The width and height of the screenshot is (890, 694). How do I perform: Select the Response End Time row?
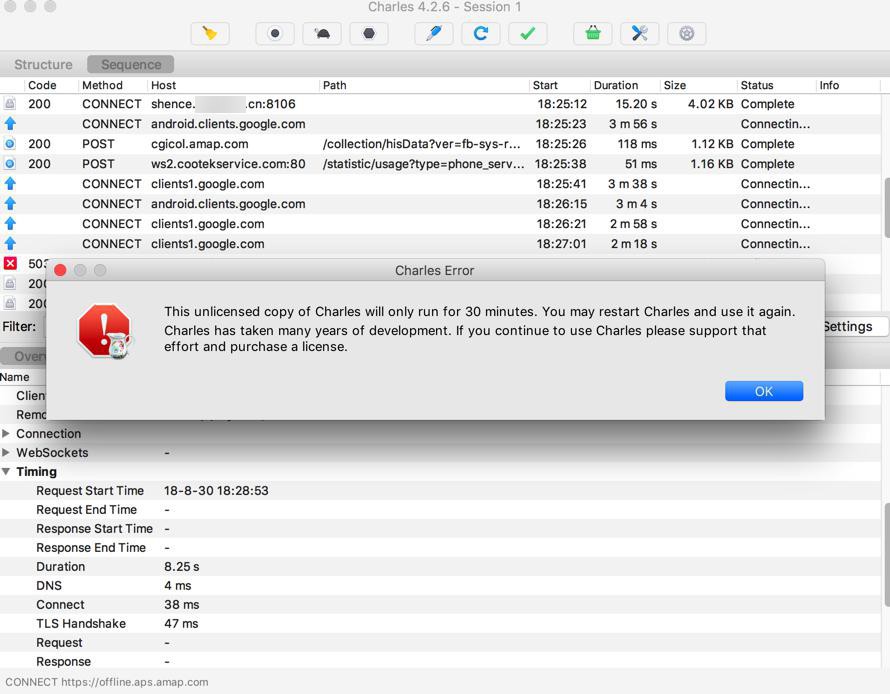point(440,548)
